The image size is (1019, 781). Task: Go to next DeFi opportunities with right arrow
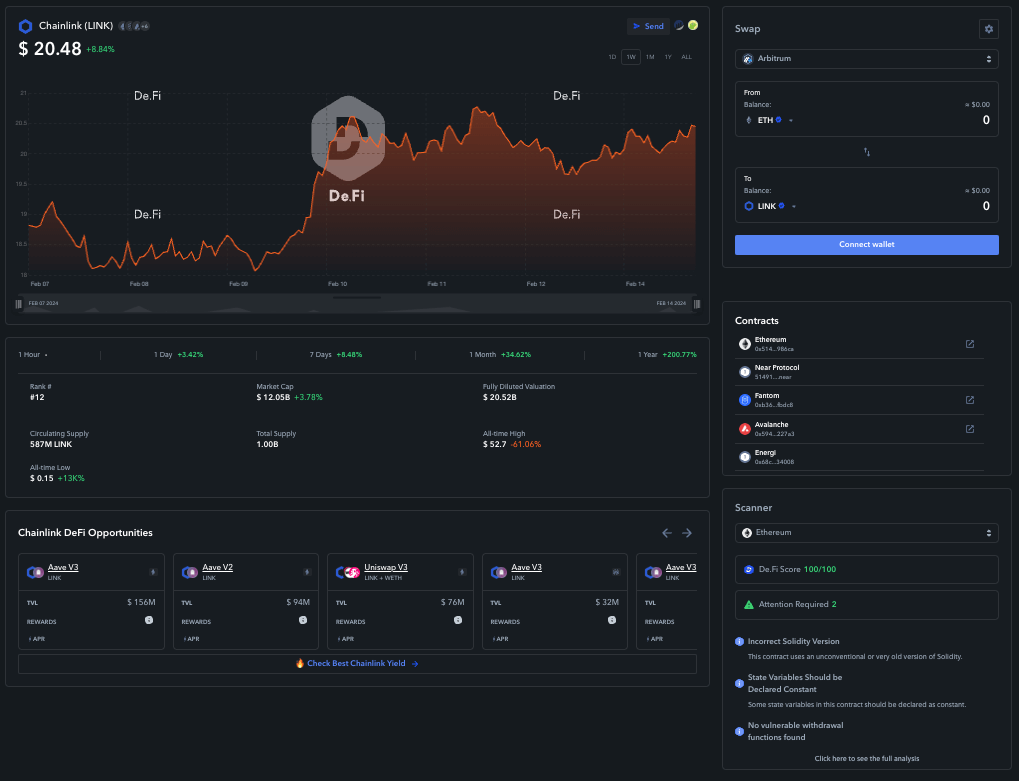[687, 533]
